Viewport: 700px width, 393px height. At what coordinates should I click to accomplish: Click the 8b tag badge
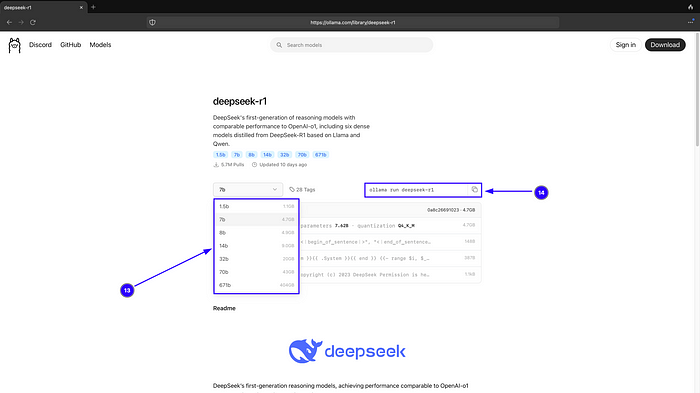coord(251,155)
